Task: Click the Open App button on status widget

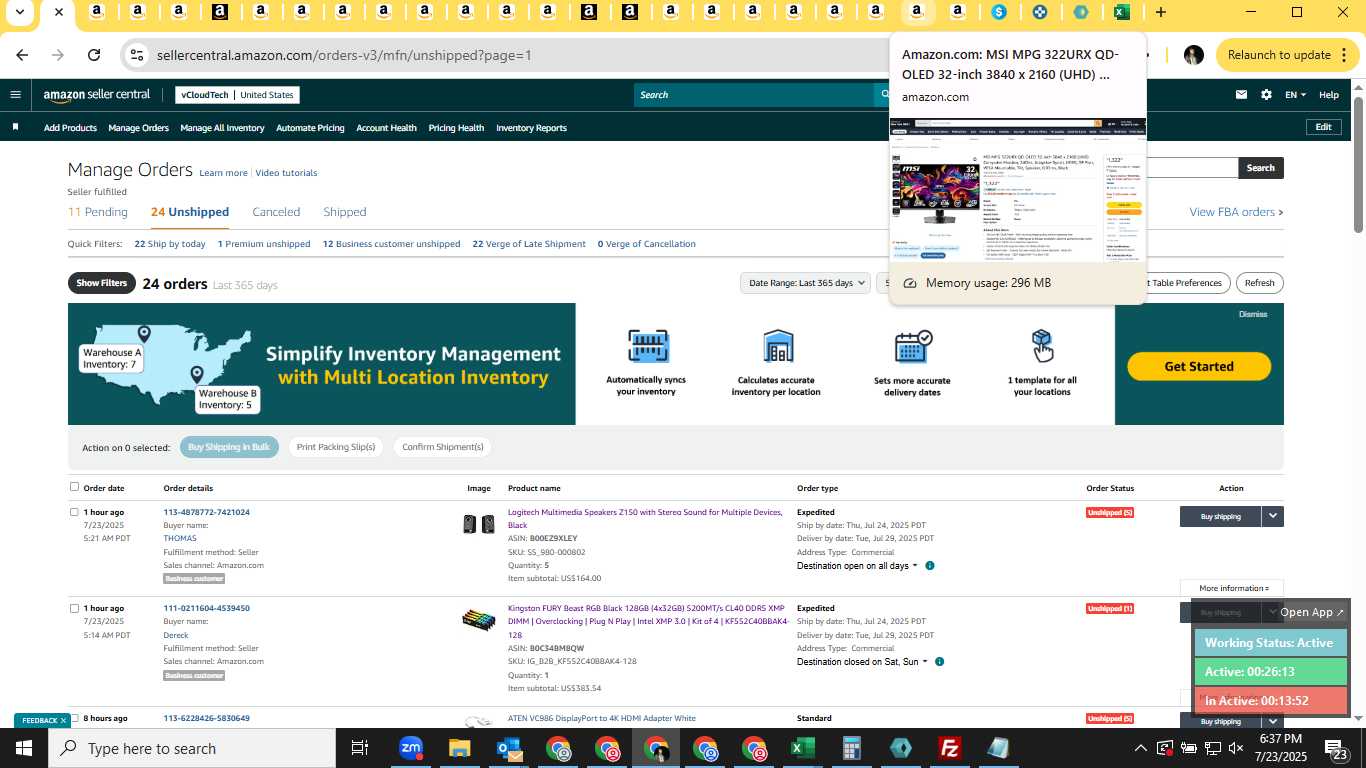Action: 1312,612
